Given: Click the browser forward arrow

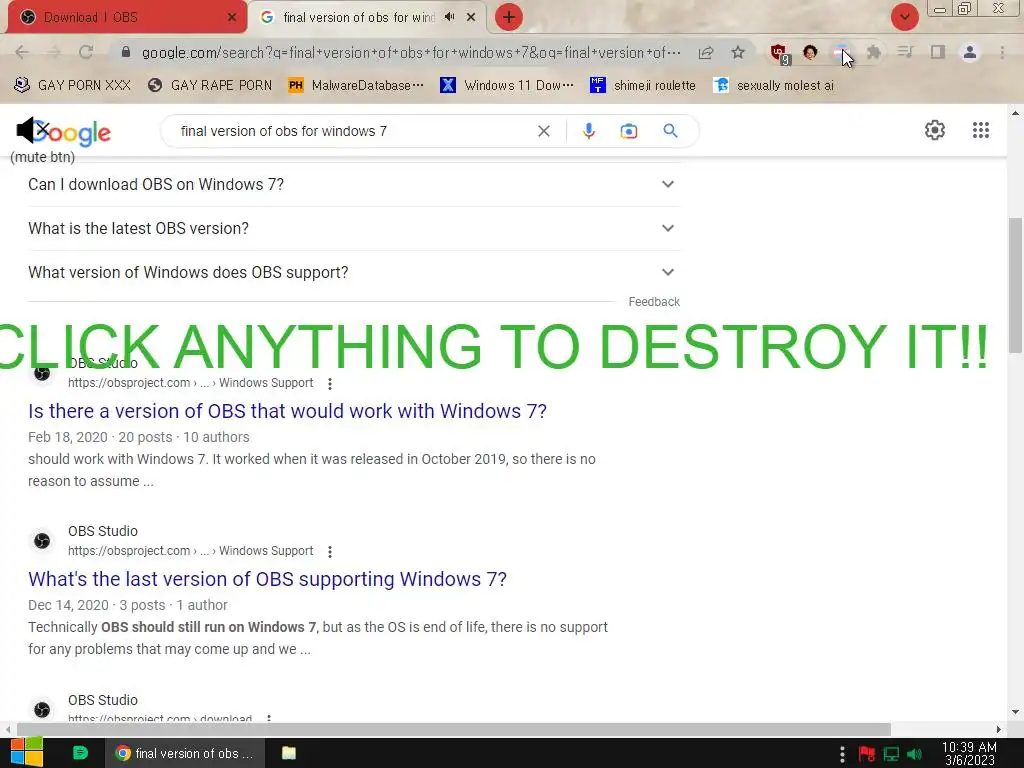Looking at the screenshot, I should click(x=54, y=52).
